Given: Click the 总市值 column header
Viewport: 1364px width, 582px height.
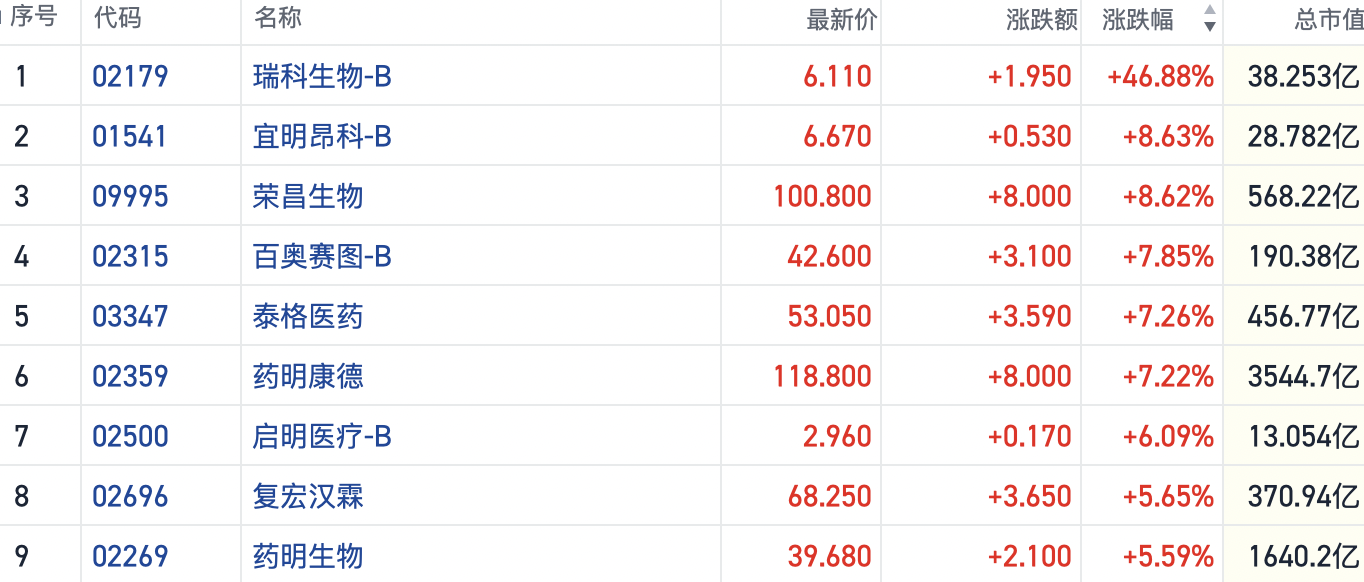Looking at the screenshot, I should pyautogui.click(x=1327, y=20).
